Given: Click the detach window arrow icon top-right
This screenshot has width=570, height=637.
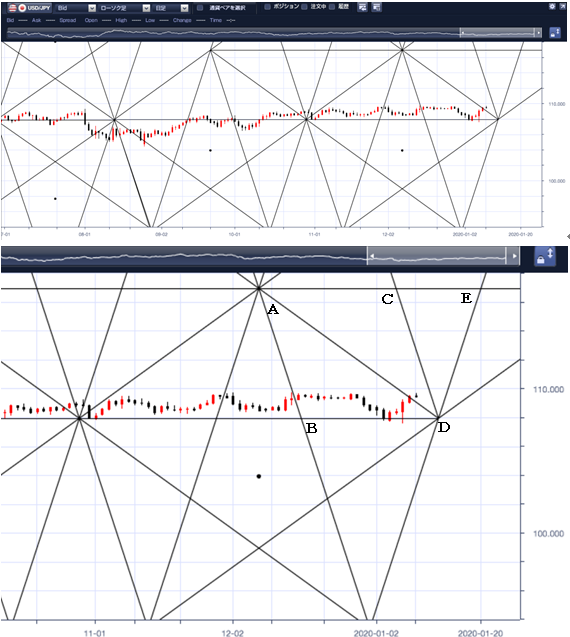Looking at the screenshot, I should (x=563, y=6).
